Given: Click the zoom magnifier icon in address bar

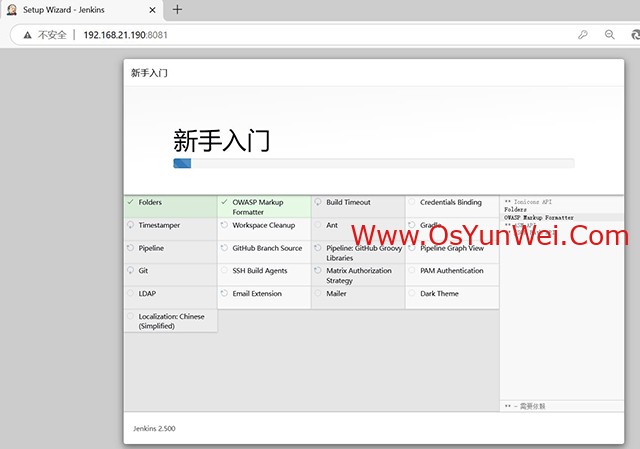Looking at the screenshot, I should 609,35.
